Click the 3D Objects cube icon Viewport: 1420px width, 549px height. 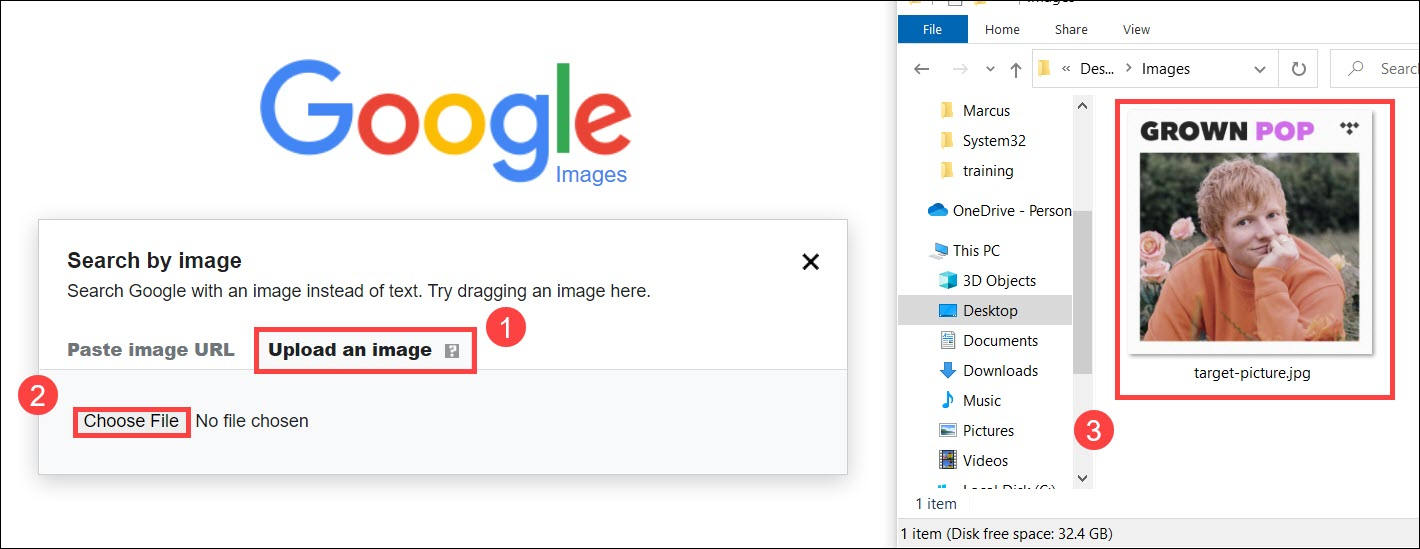948,281
